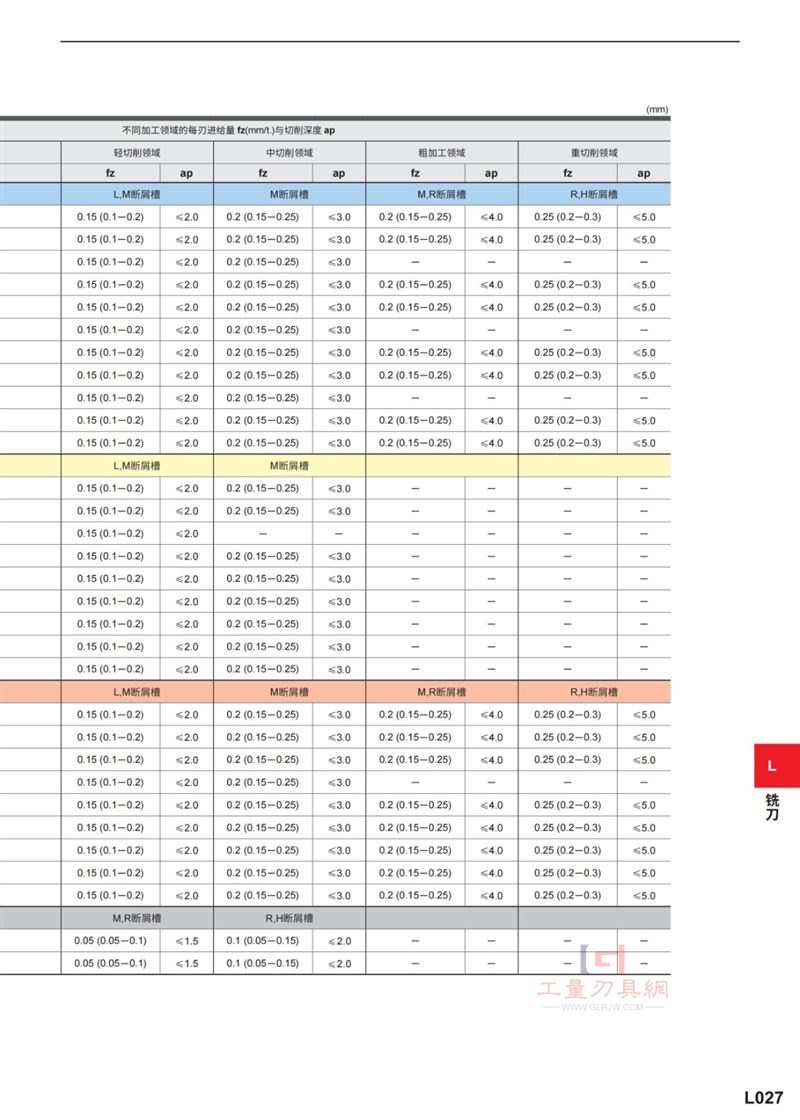Select the ap subheader under 重切削领域

(x=644, y=173)
